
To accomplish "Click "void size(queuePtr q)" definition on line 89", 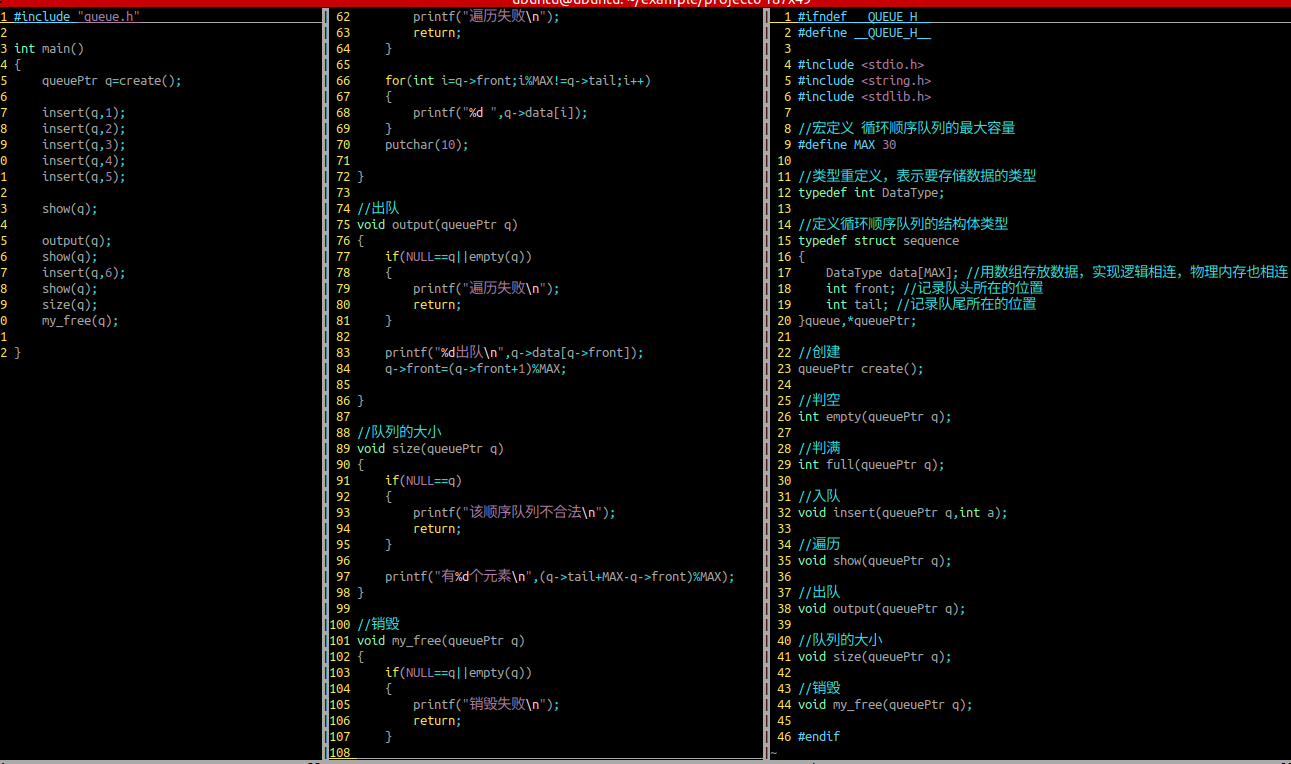I will tap(430, 449).
